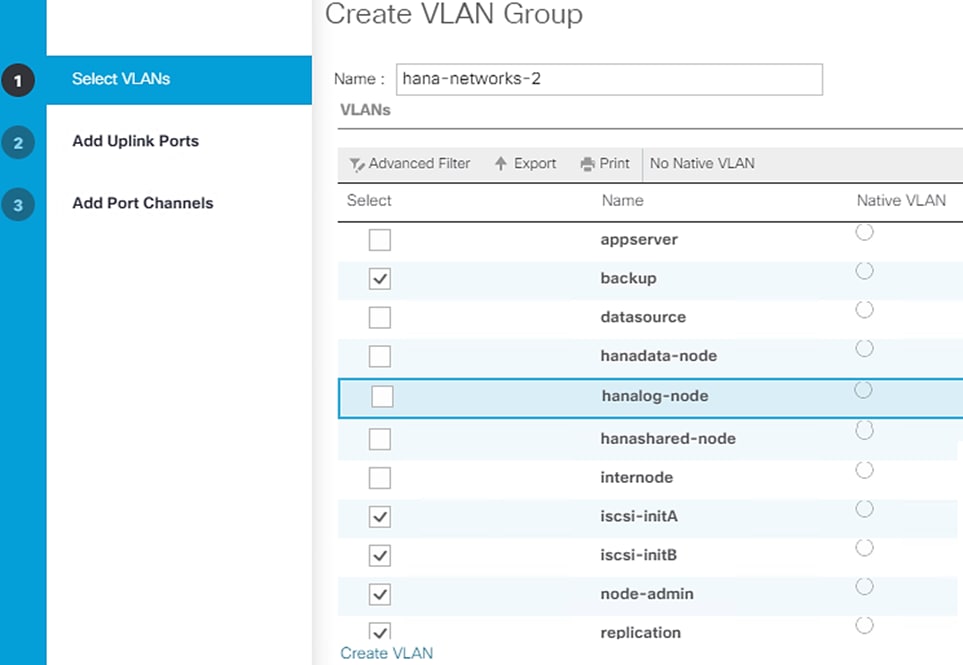This screenshot has height=665, width=963.
Task: Uncheck the iscsi-initA VLAN checkbox
Action: [380, 517]
